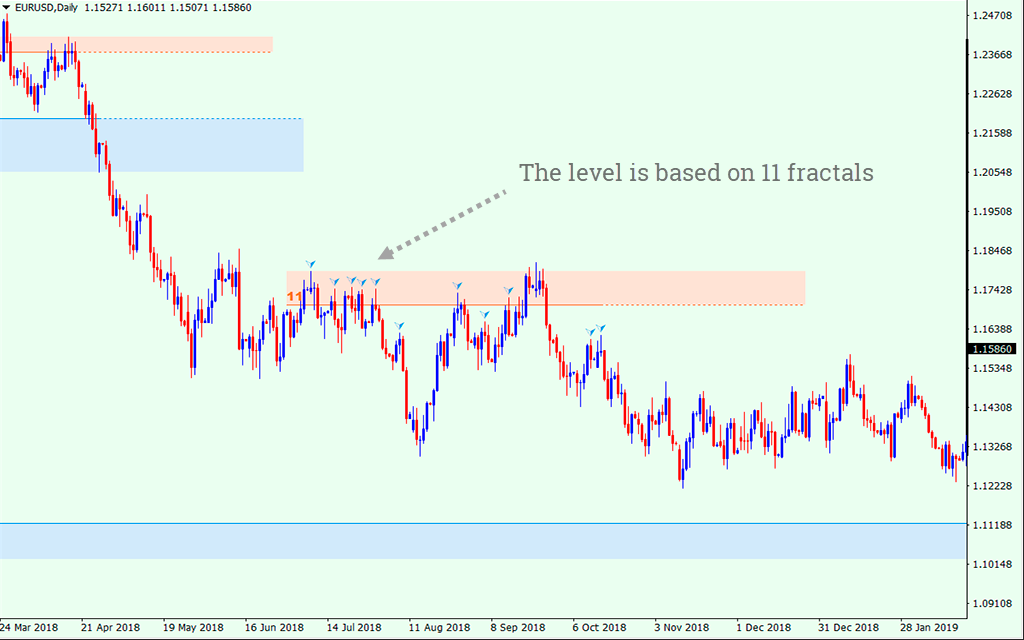
Task: Click the 1.14308 price axis label
Action: point(992,408)
